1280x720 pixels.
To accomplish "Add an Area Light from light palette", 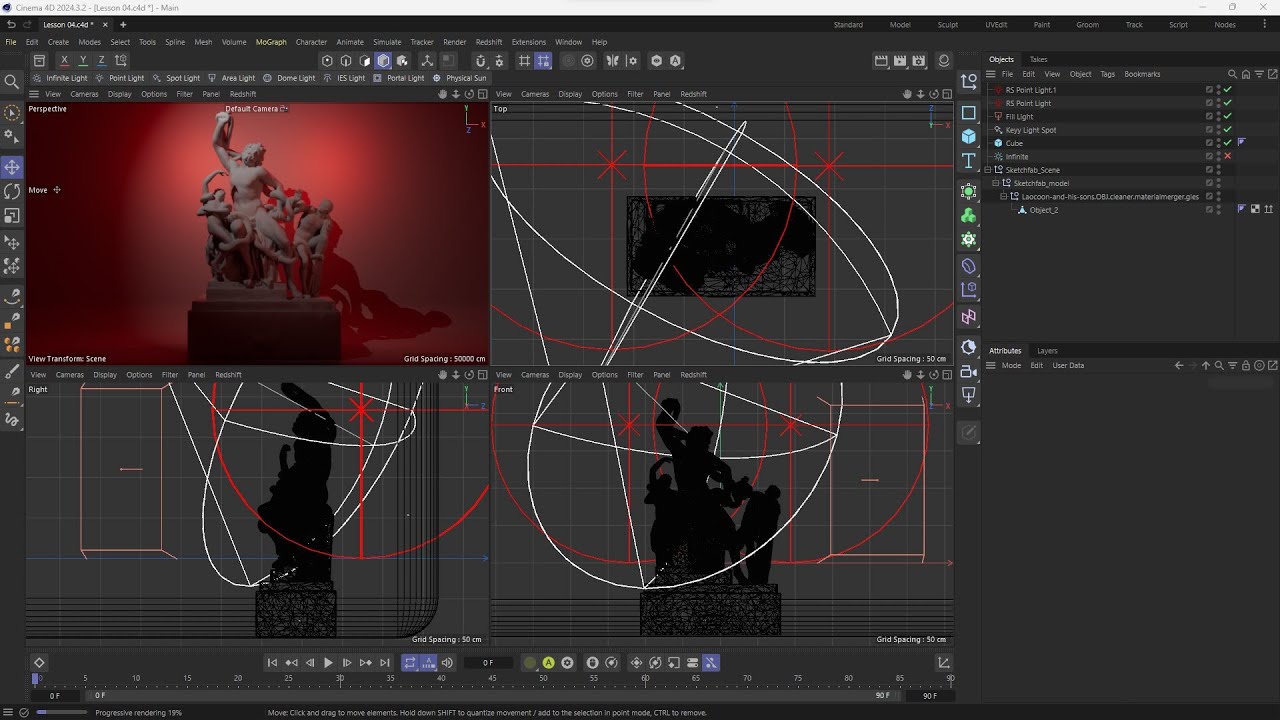I will tap(231, 78).
